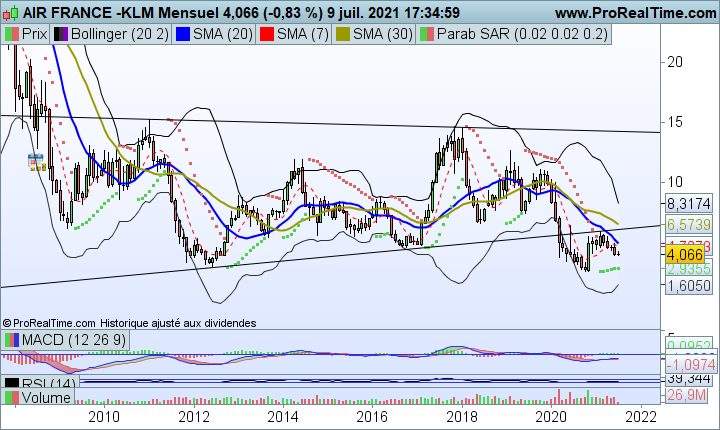Click the 2018 time axis label
Screen dimensions: 720x430
pyautogui.click(x=461, y=417)
